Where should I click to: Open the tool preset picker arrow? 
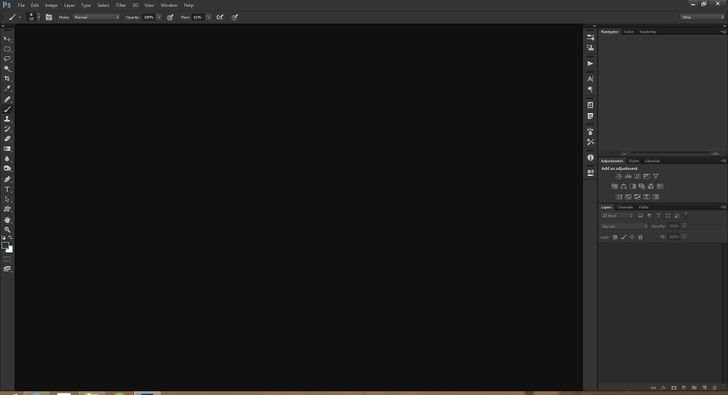[x=20, y=17]
